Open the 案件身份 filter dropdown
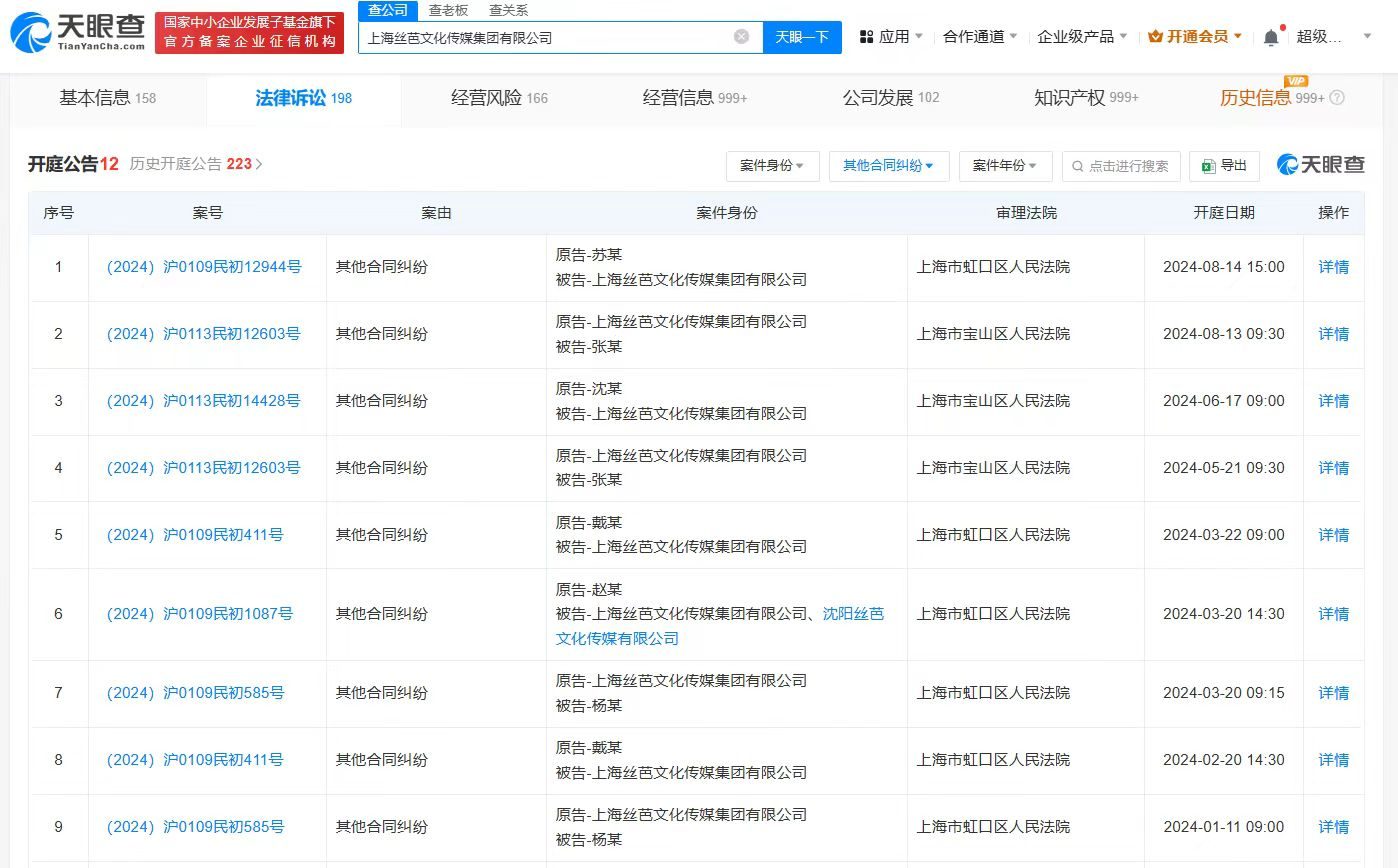 coord(772,166)
